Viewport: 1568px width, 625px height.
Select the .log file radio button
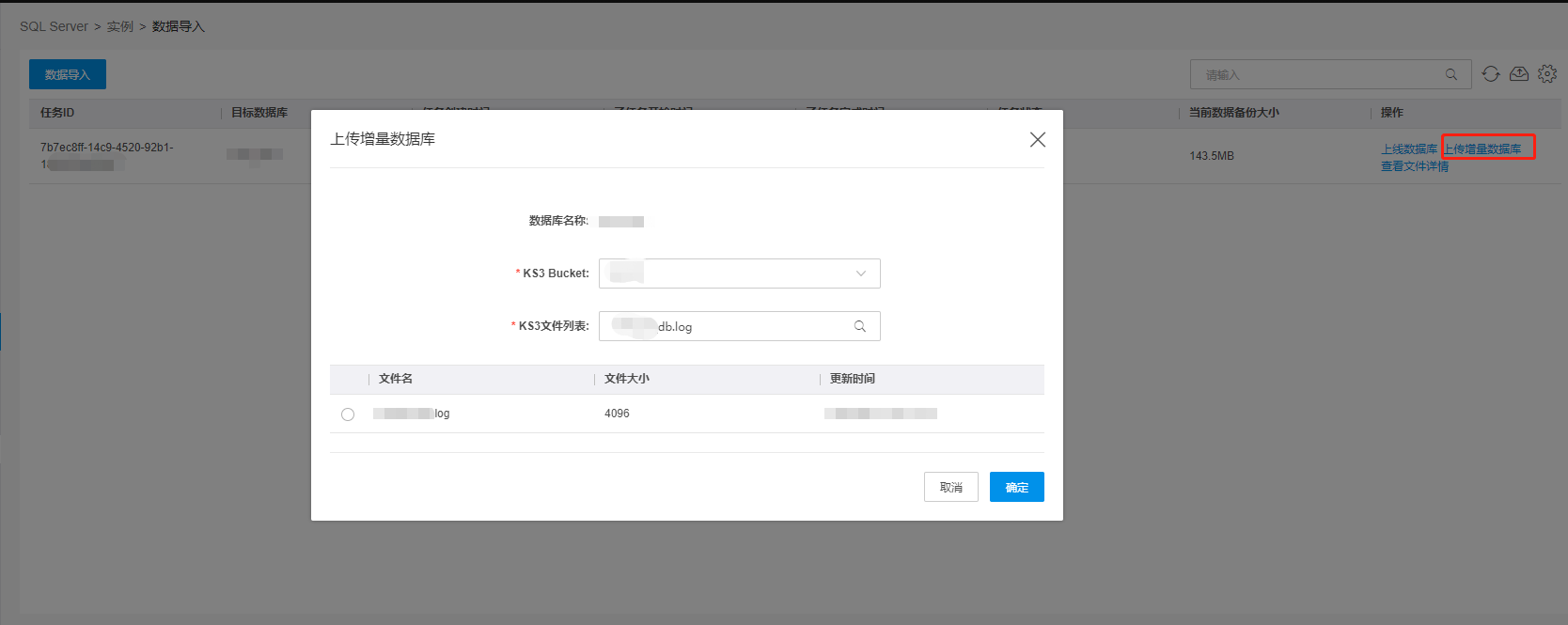(x=348, y=414)
